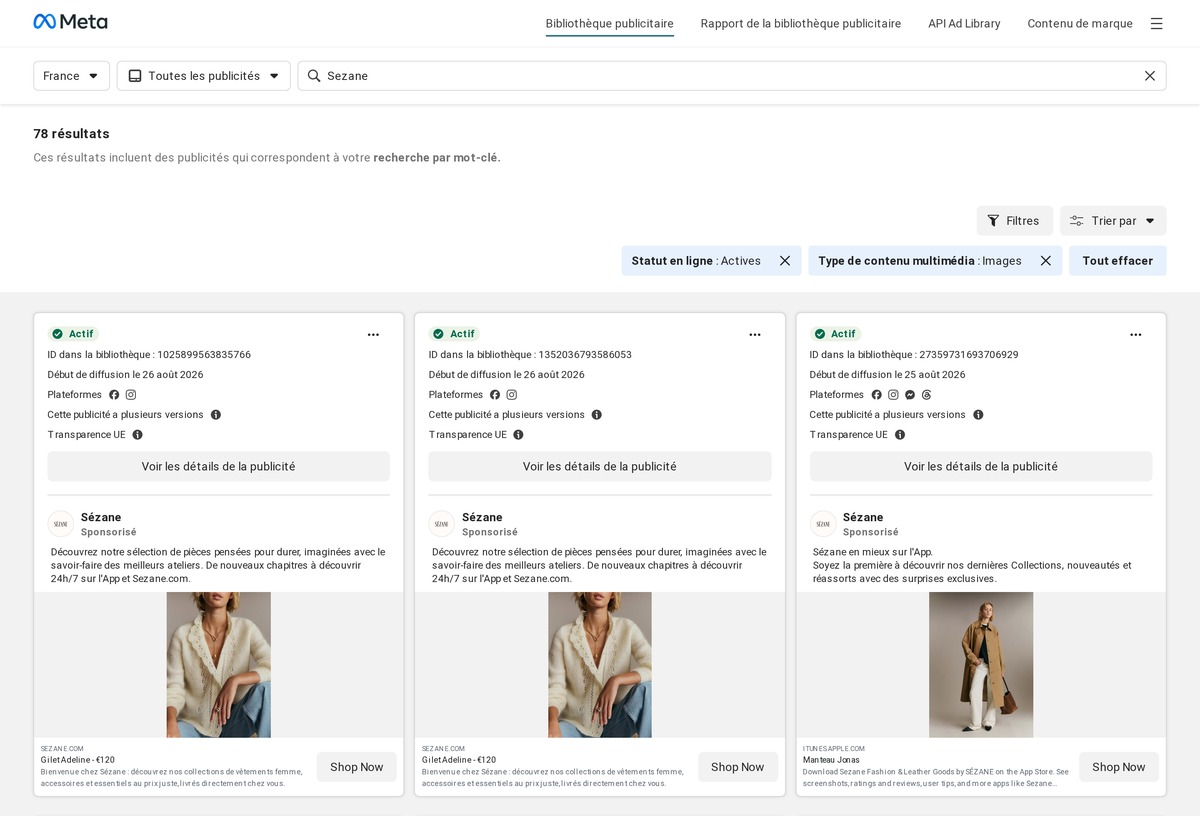
Task: Click 'Début de diffusion le 25 août 2026' text
Action: [x=888, y=375]
